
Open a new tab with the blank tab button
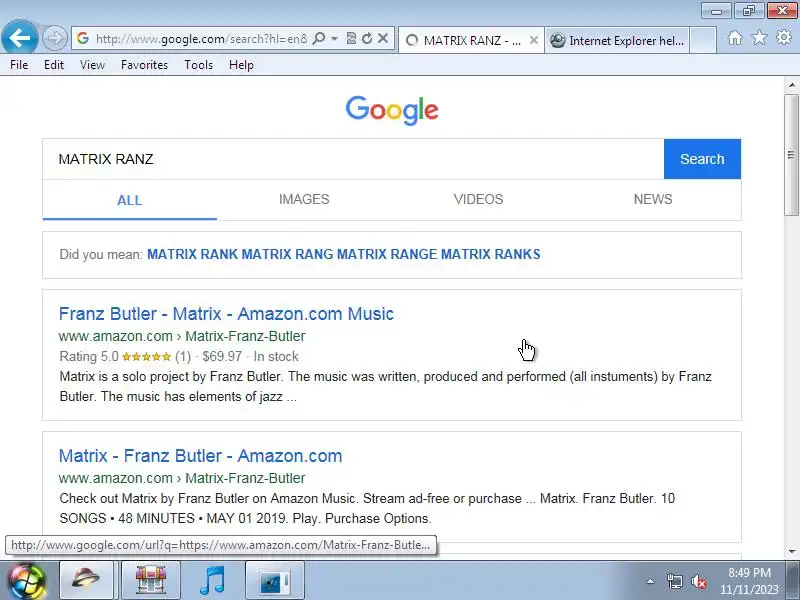(x=703, y=40)
